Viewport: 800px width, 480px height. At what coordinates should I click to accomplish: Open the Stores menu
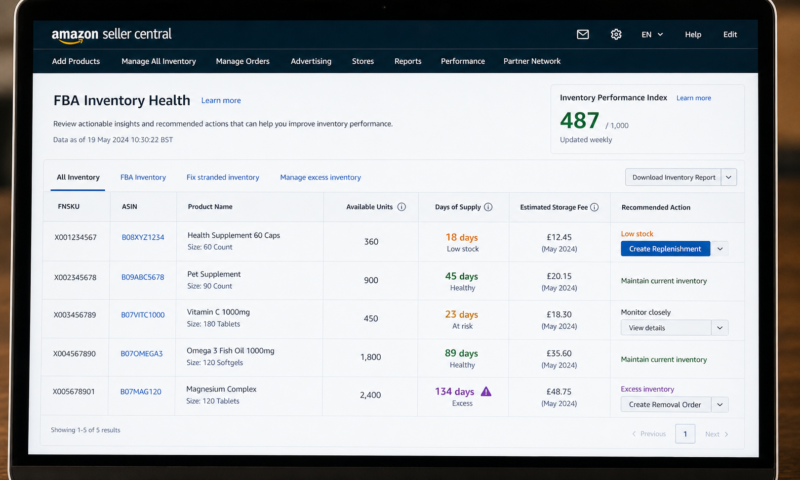point(363,61)
